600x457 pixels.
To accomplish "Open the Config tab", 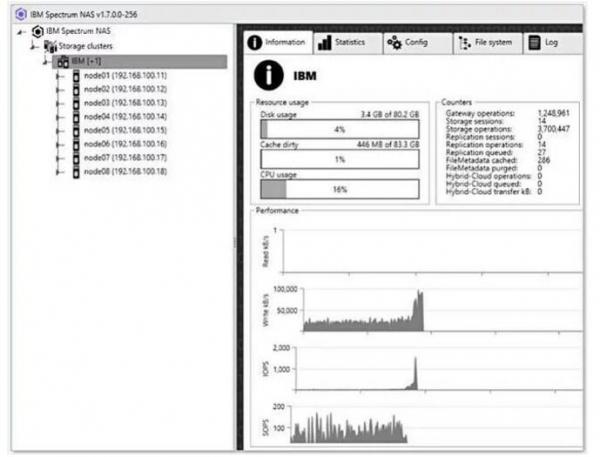I will 408,43.
